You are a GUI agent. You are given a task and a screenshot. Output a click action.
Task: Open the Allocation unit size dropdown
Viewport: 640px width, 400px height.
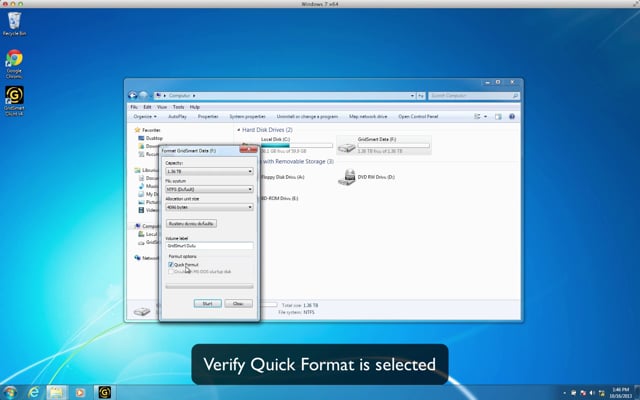[x=209, y=207]
